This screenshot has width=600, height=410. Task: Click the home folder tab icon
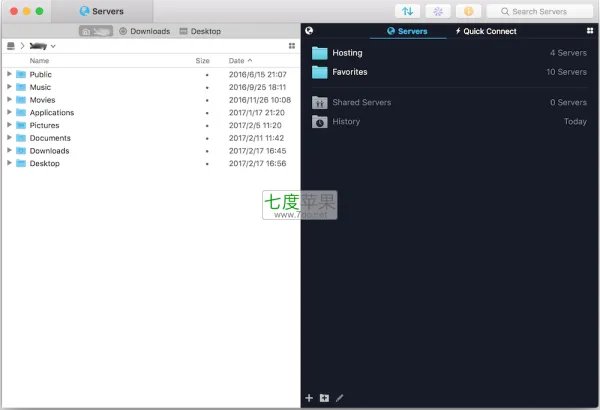(x=96, y=31)
